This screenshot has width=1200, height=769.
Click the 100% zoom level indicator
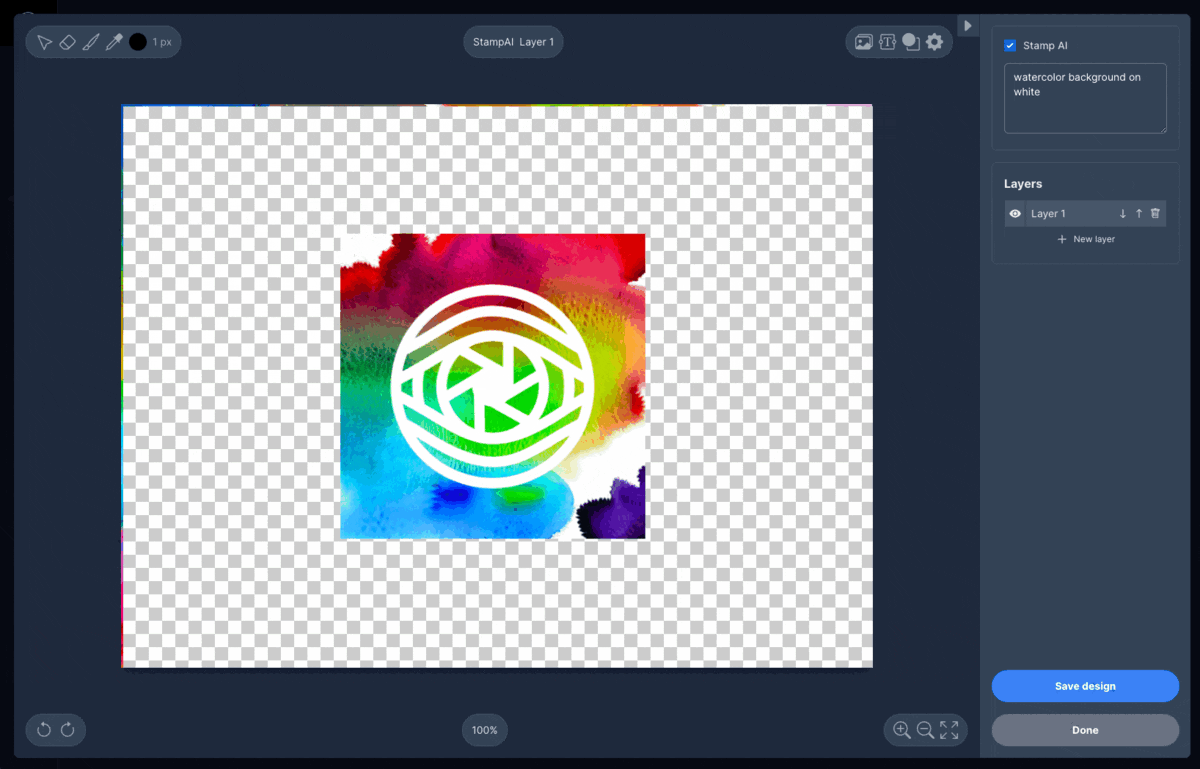[x=485, y=730]
